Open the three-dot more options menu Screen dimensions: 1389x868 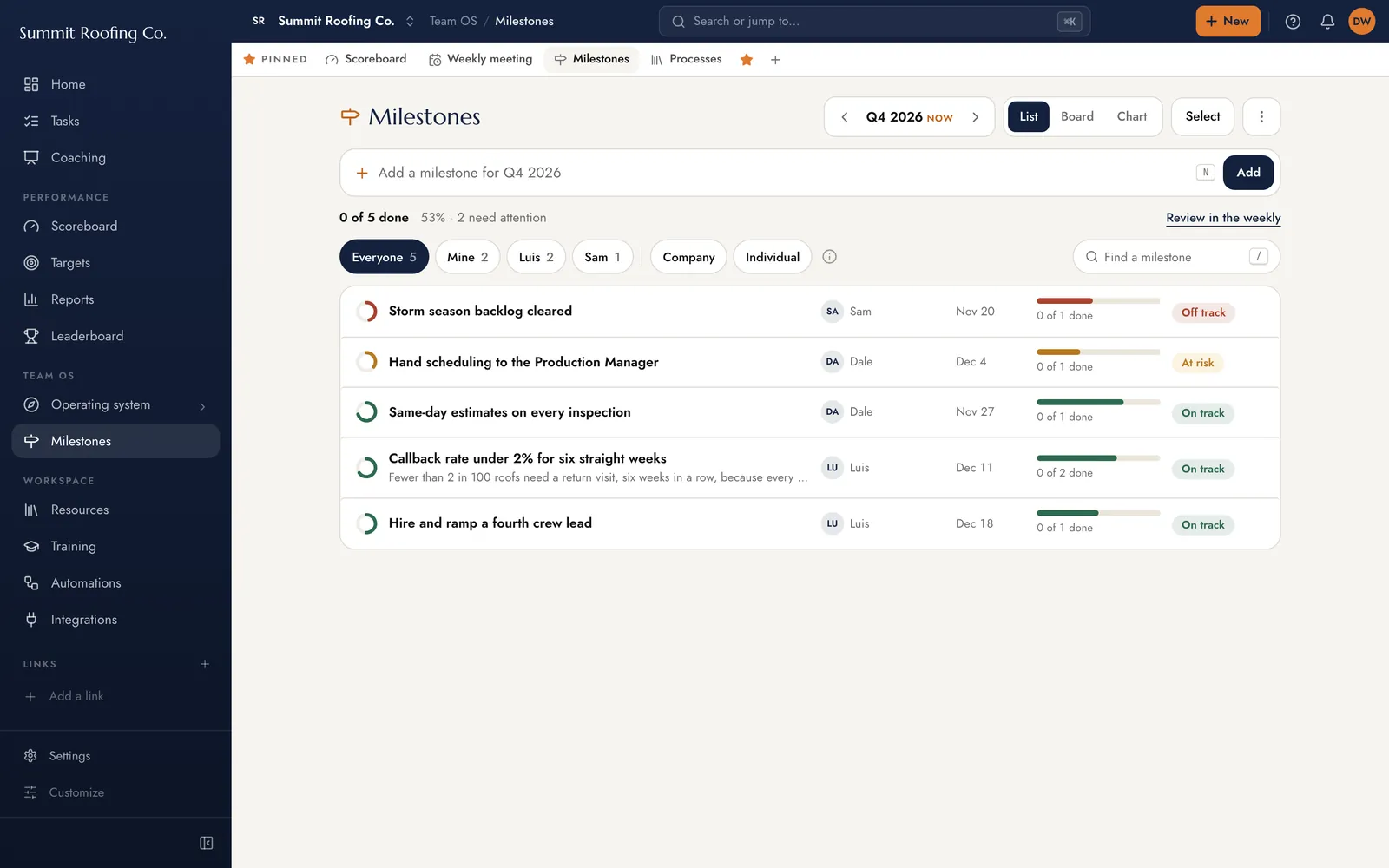(x=1261, y=116)
